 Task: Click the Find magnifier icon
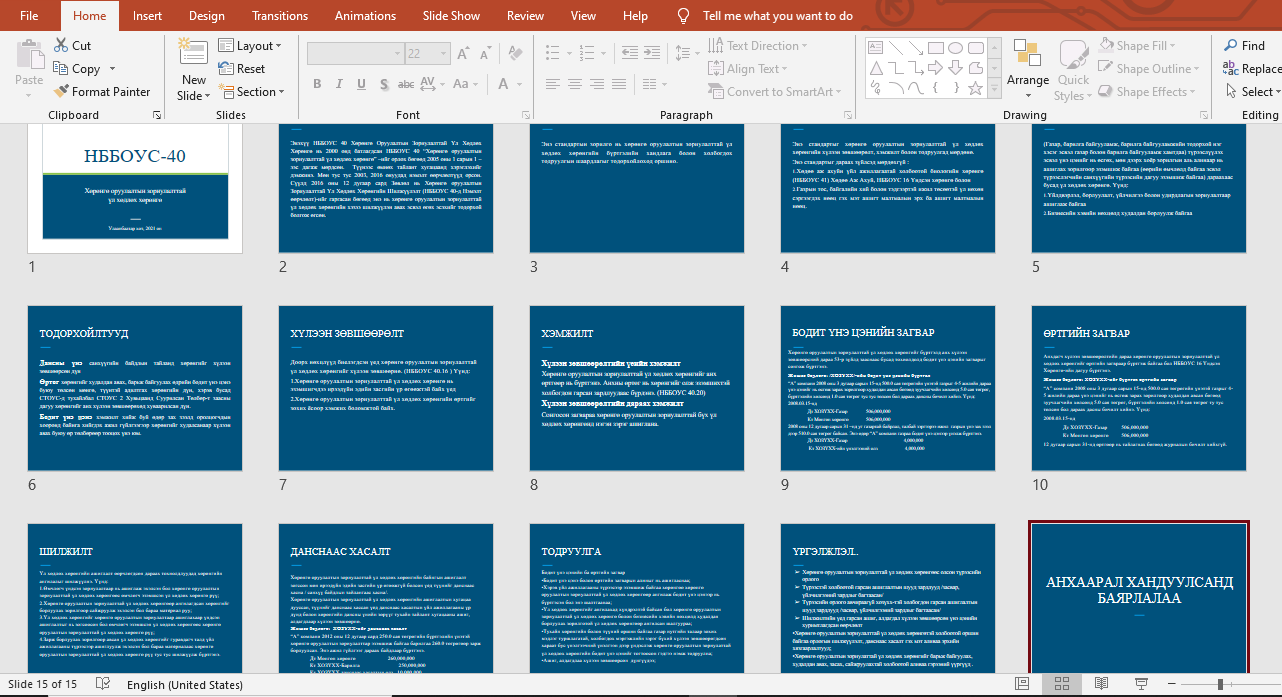1229,45
